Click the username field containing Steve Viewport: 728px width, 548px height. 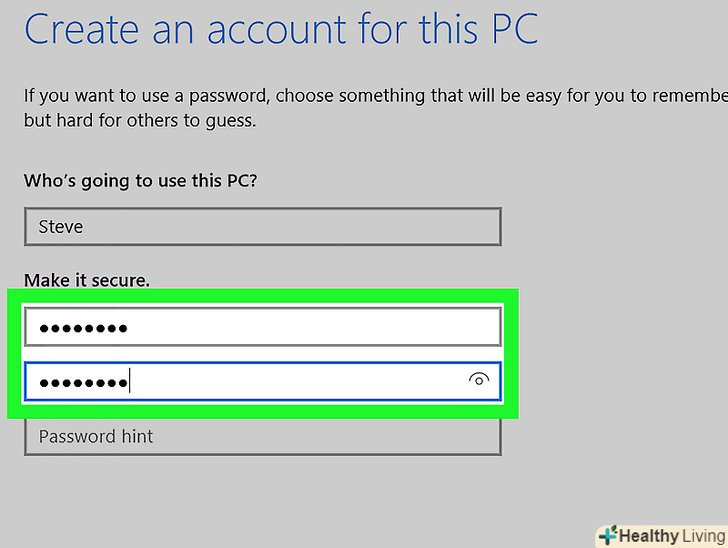point(262,227)
